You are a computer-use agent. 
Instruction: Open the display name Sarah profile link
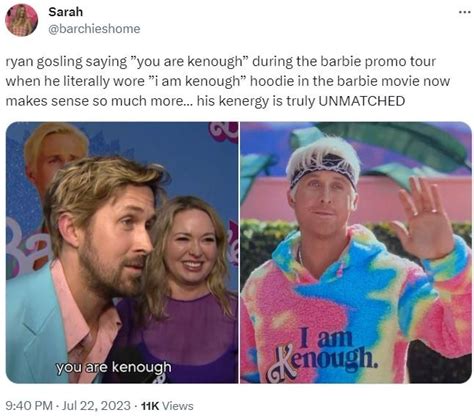click(65, 12)
